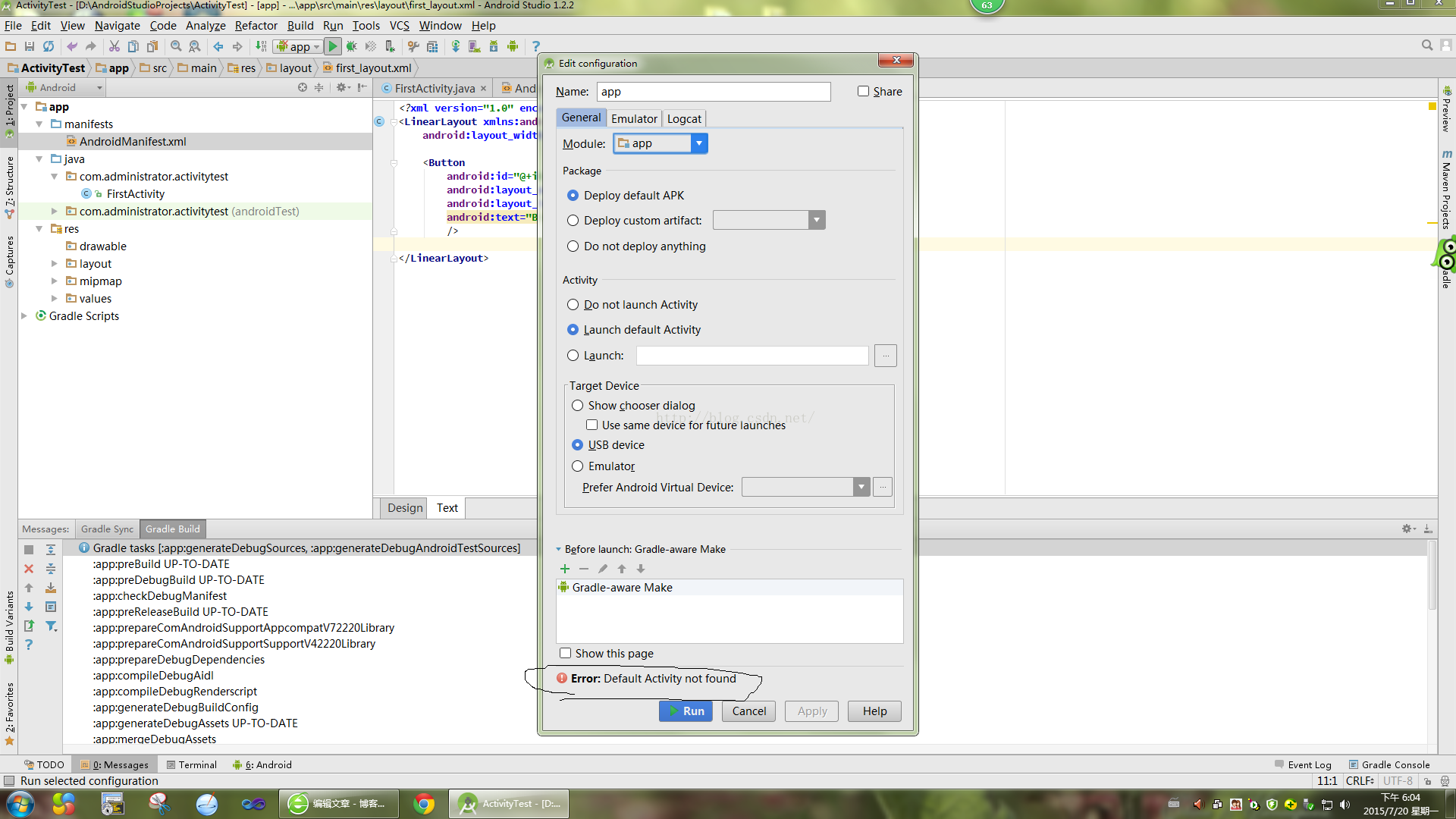The image size is (1456, 819).
Task: Click the Undo arrow icon
Action: [72, 46]
